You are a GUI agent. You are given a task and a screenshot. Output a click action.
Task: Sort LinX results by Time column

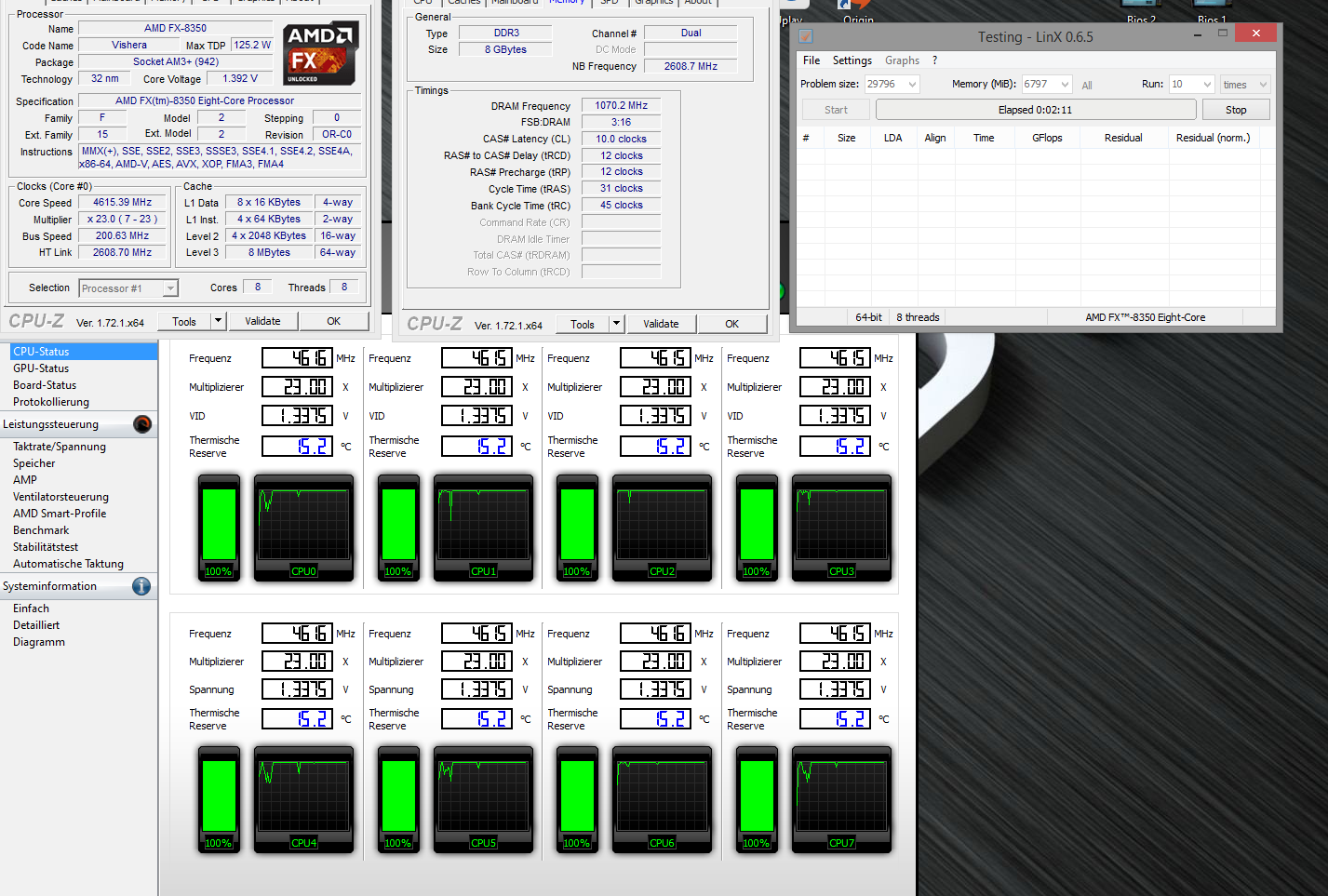pos(984,138)
